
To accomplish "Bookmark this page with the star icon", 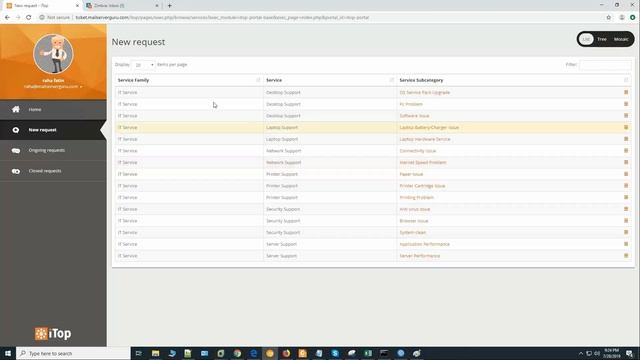I will point(609,18).
